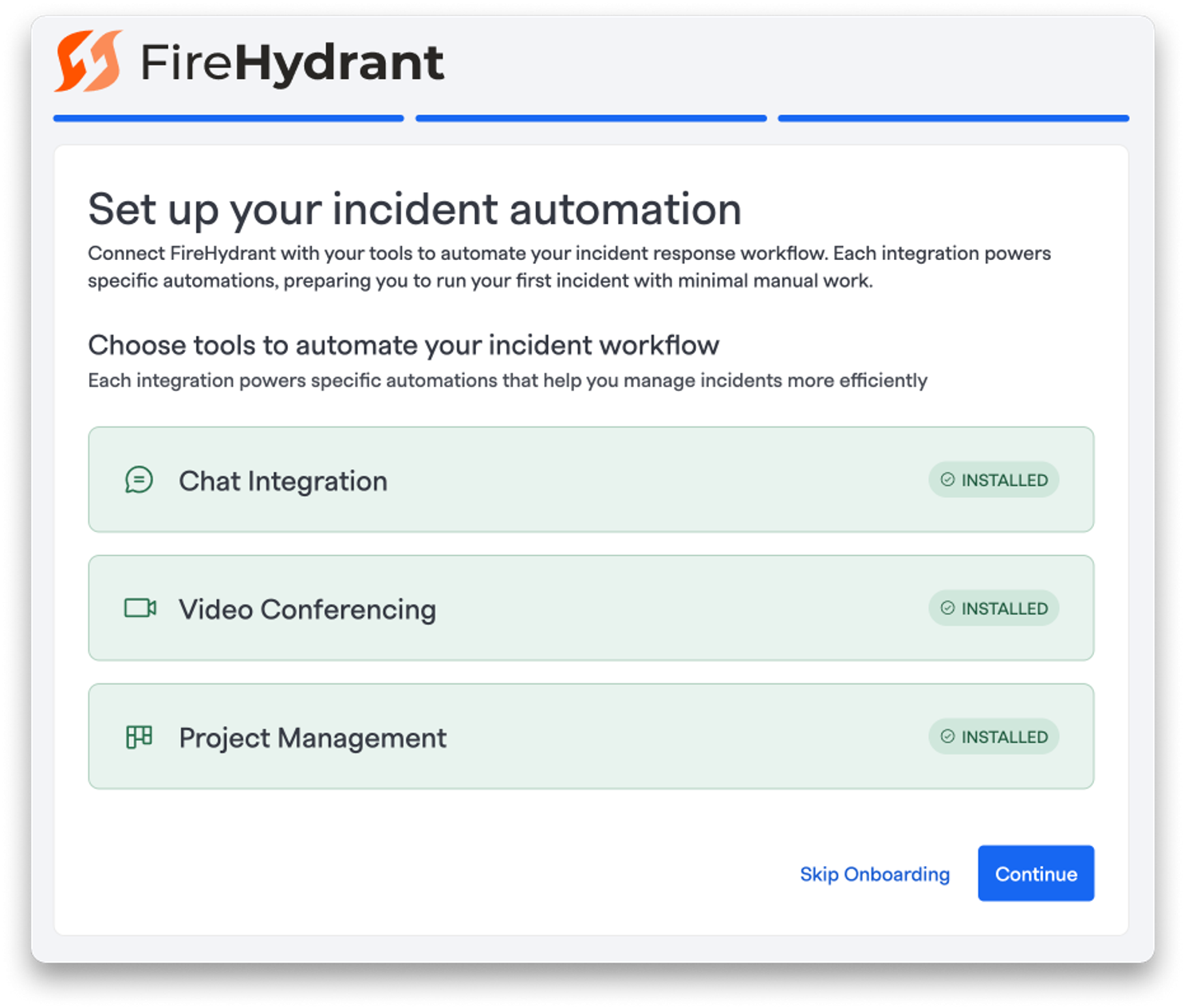Select the second onboarding progress step bar
1185x1008 pixels.
[x=591, y=118]
